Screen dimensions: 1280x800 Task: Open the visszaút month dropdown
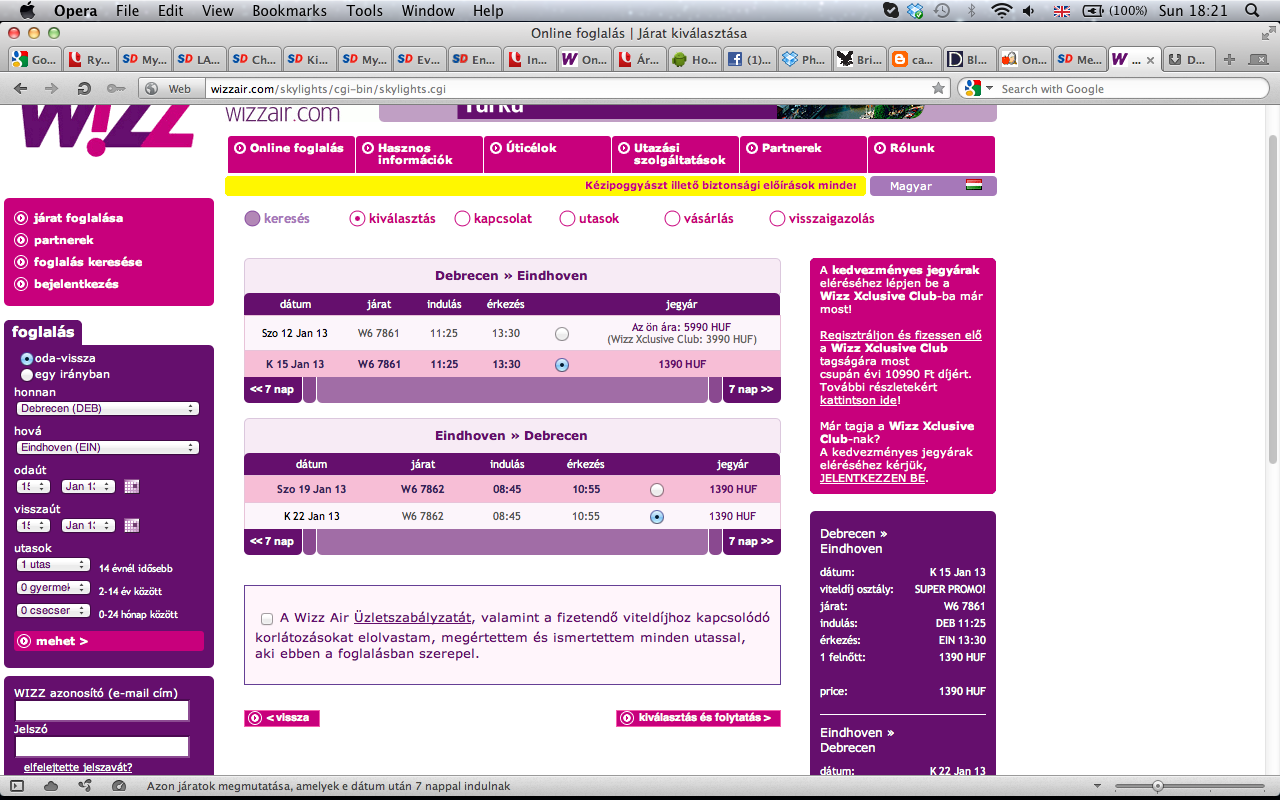[x=87, y=525]
